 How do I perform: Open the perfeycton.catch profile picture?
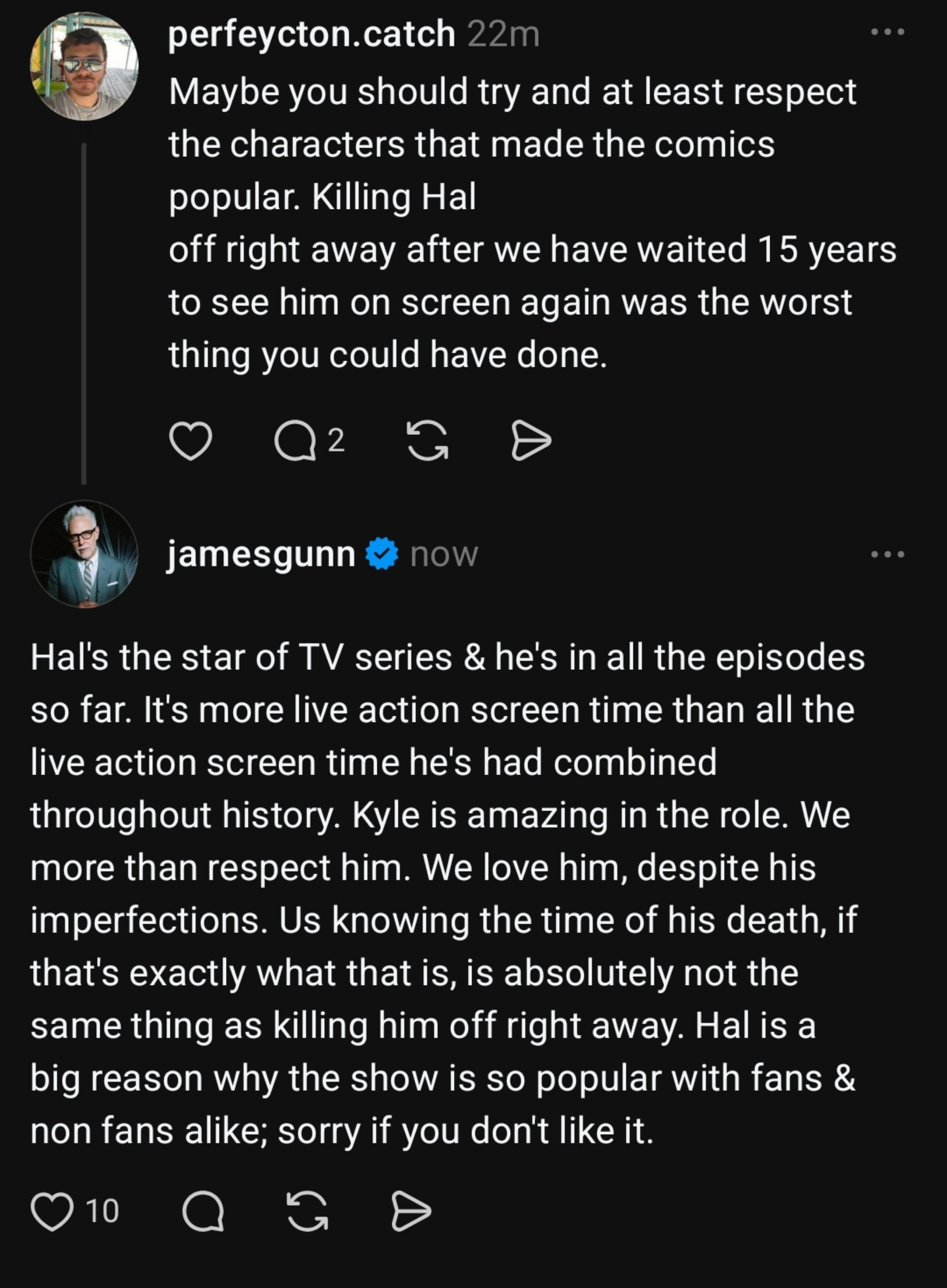pos(84,67)
